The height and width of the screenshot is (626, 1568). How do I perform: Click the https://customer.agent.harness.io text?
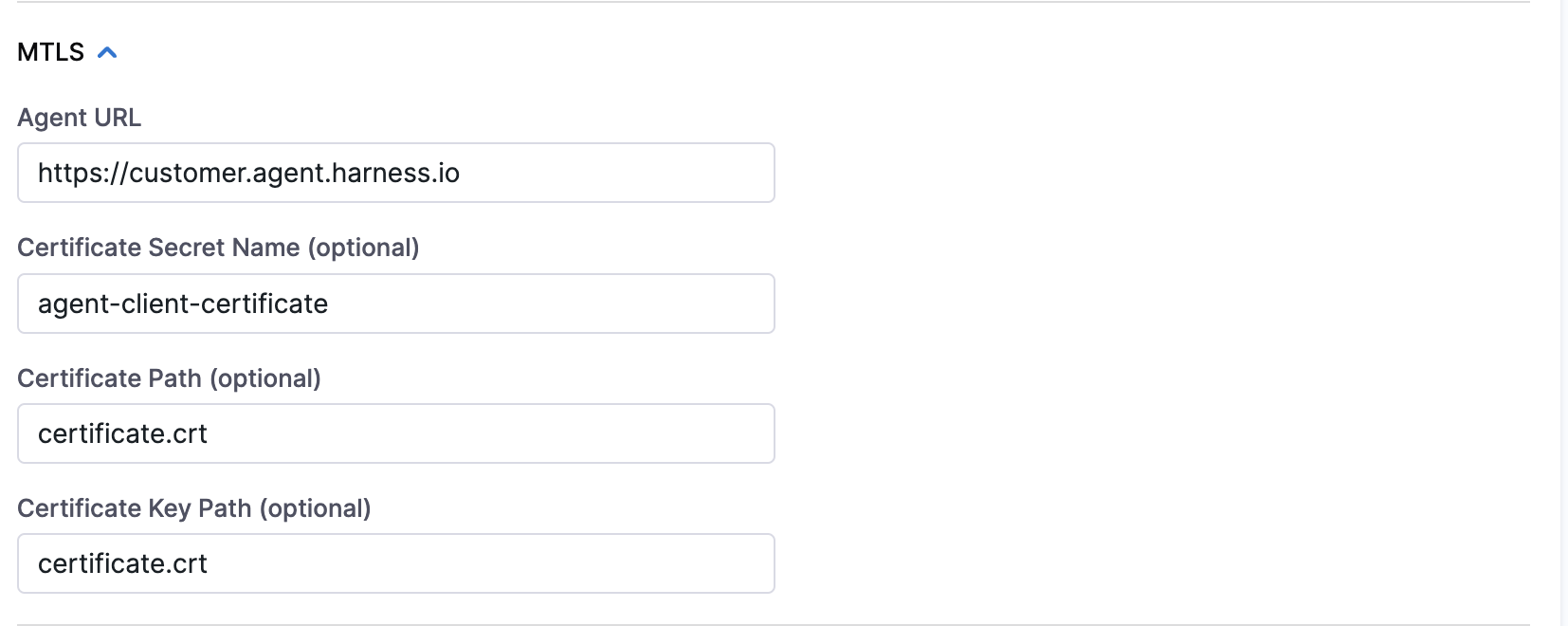click(x=248, y=173)
